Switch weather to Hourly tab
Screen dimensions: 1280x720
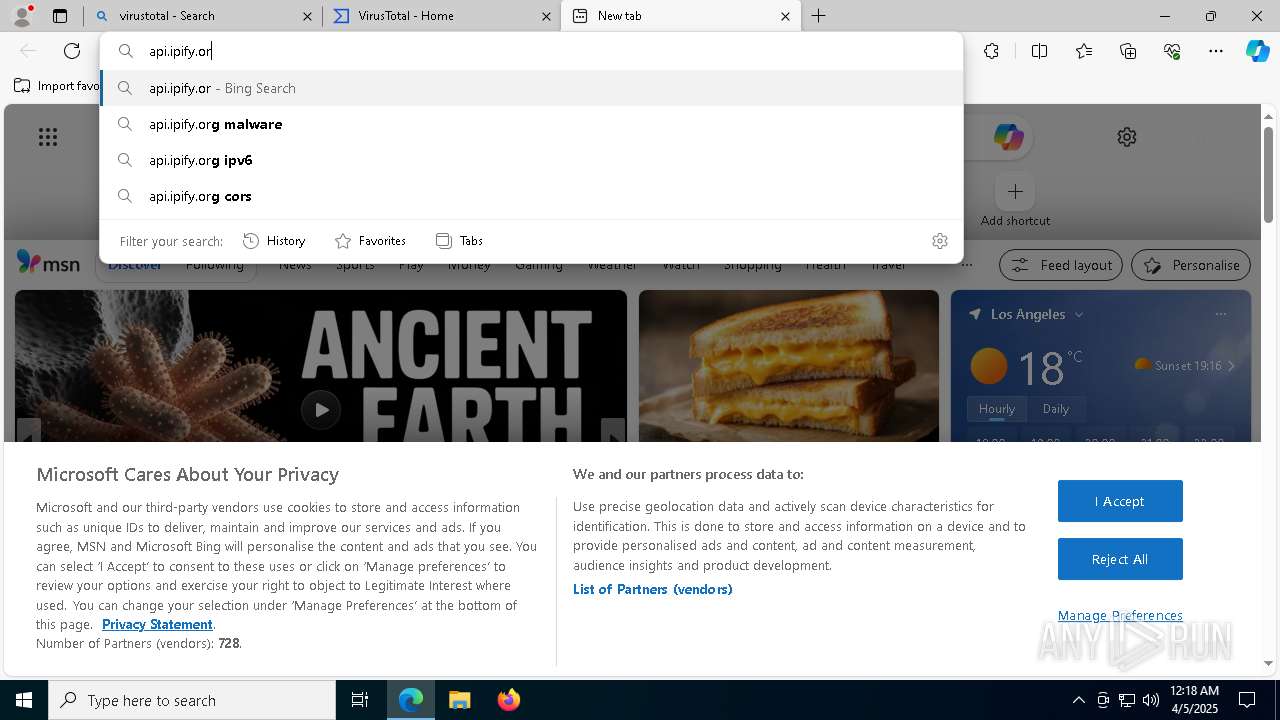click(x=996, y=409)
